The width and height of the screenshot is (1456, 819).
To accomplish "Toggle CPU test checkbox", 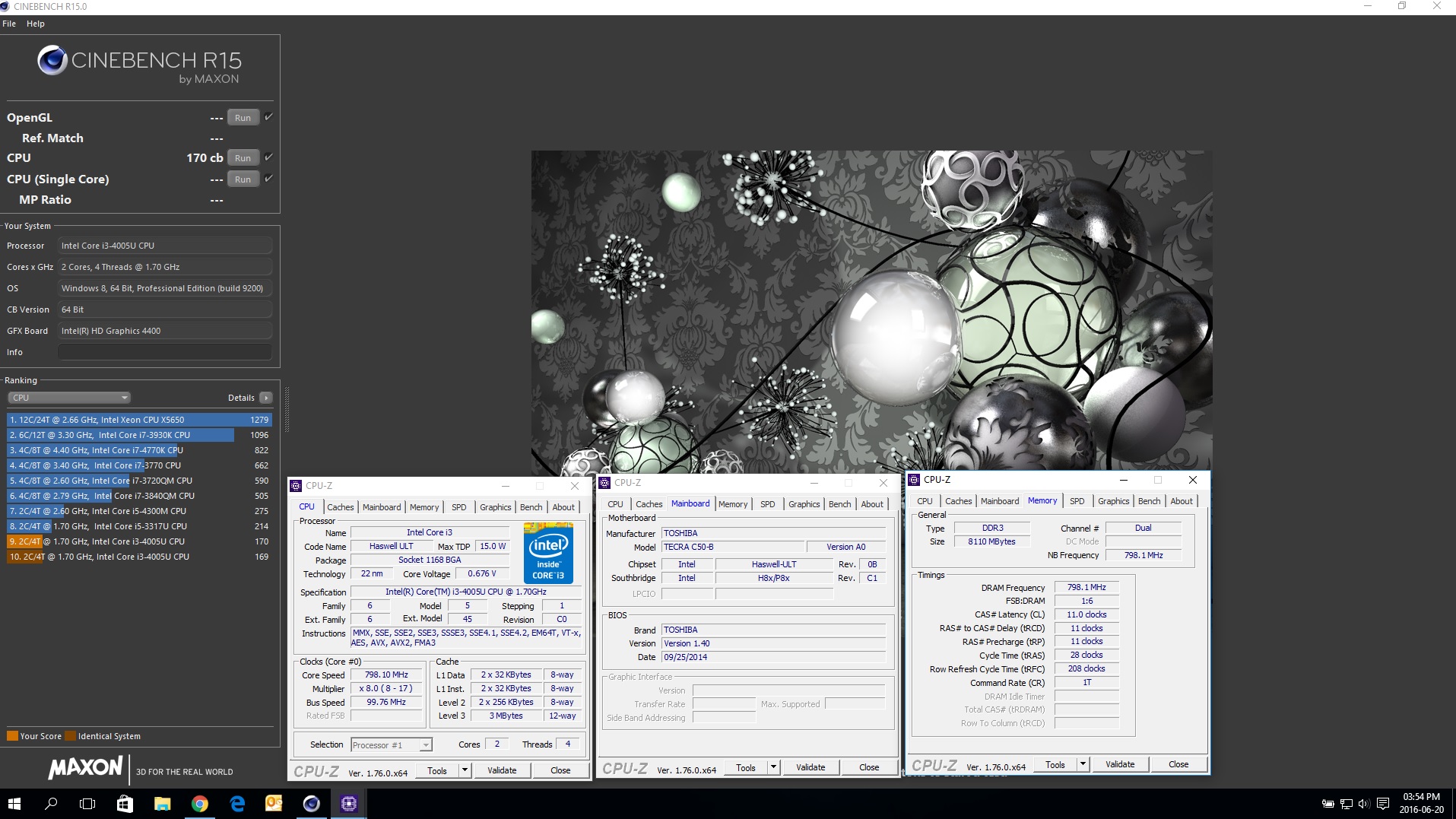I will [268, 157].
